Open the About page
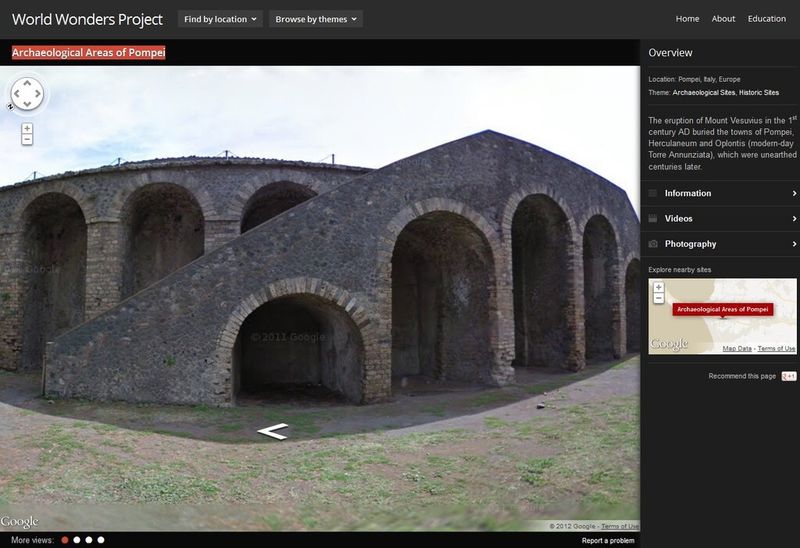 tap(723, 19)
